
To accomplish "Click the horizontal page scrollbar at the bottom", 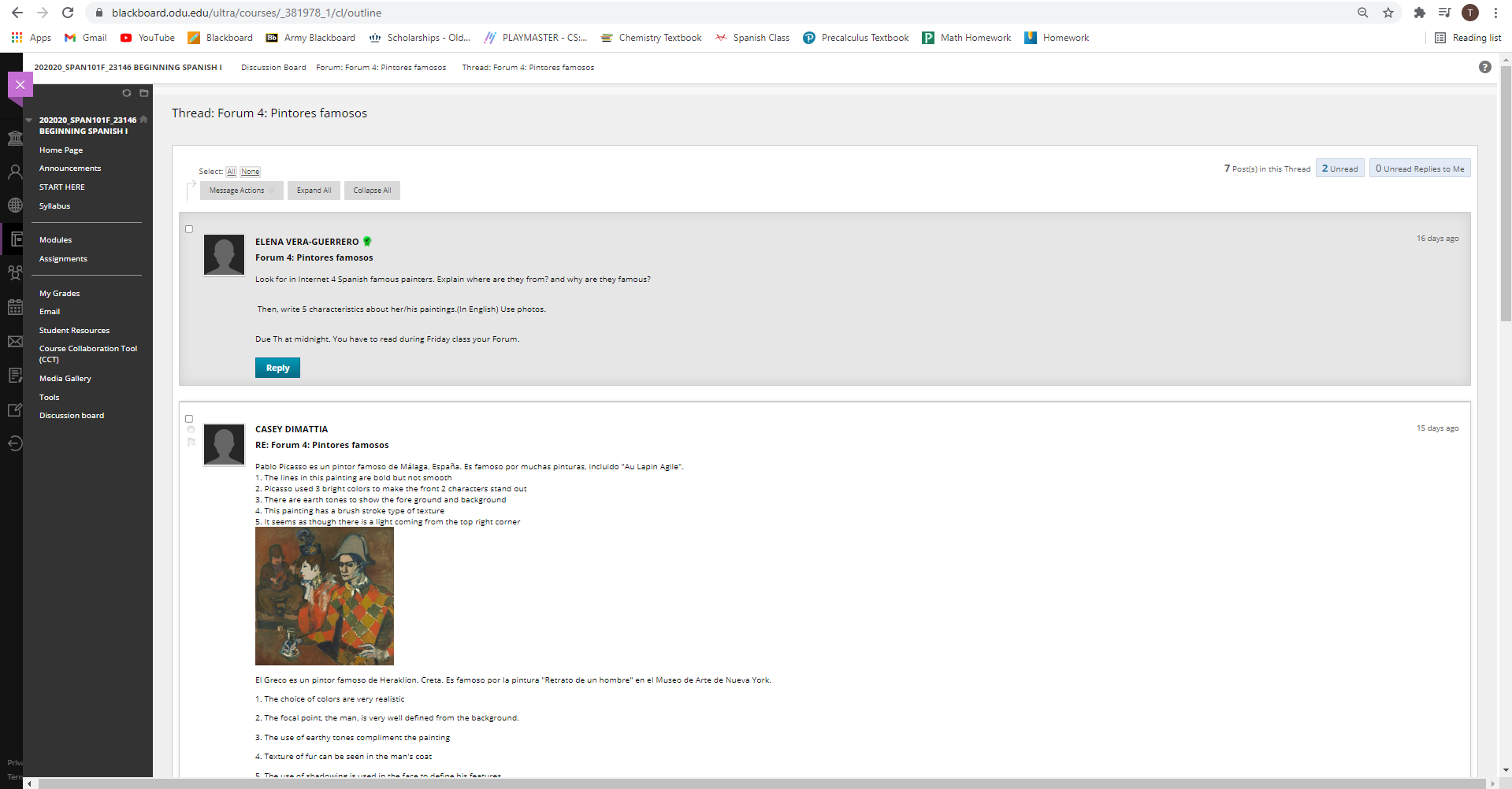I will (762, 783).
